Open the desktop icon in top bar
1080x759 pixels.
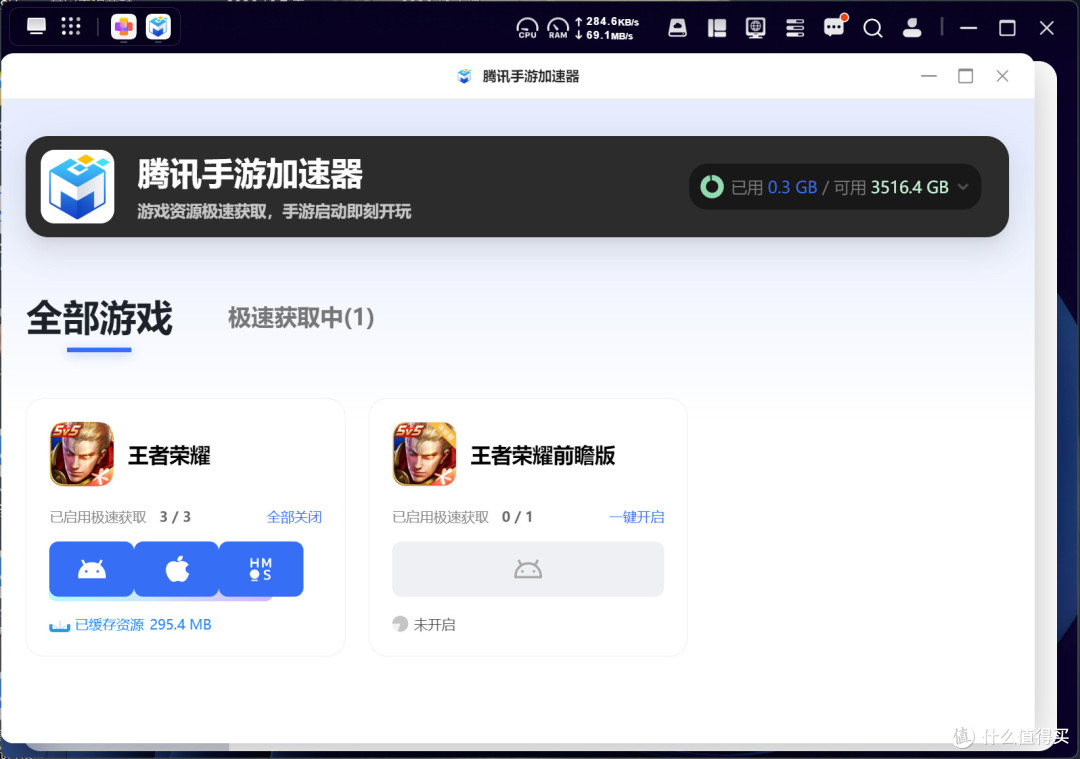click(36, 27)
